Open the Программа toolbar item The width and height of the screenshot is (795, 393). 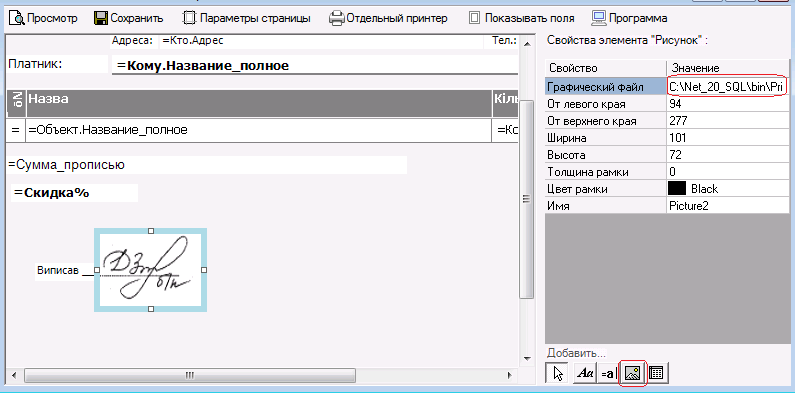(629, 19)
